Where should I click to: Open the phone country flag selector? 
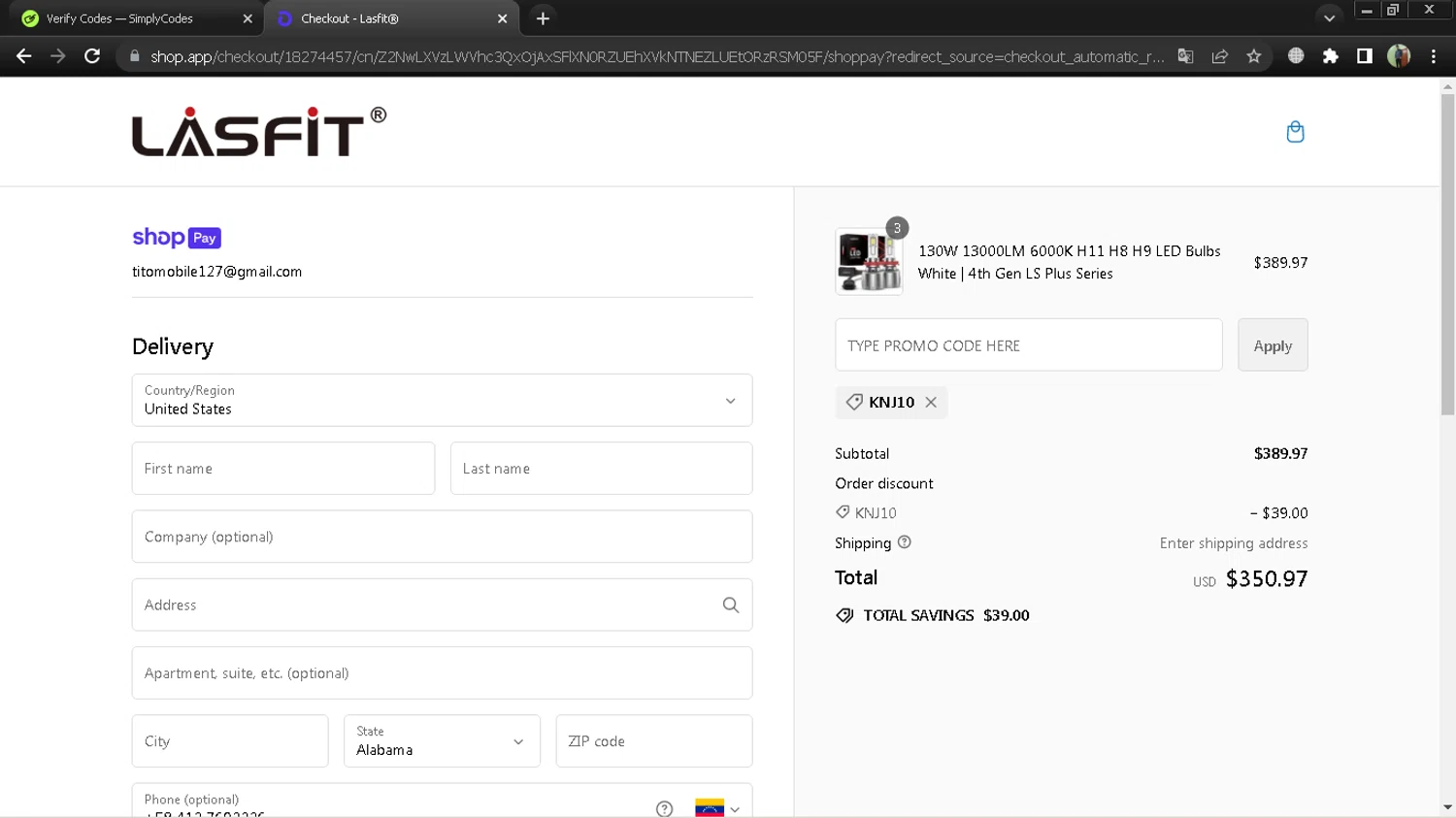coord(717,807)
